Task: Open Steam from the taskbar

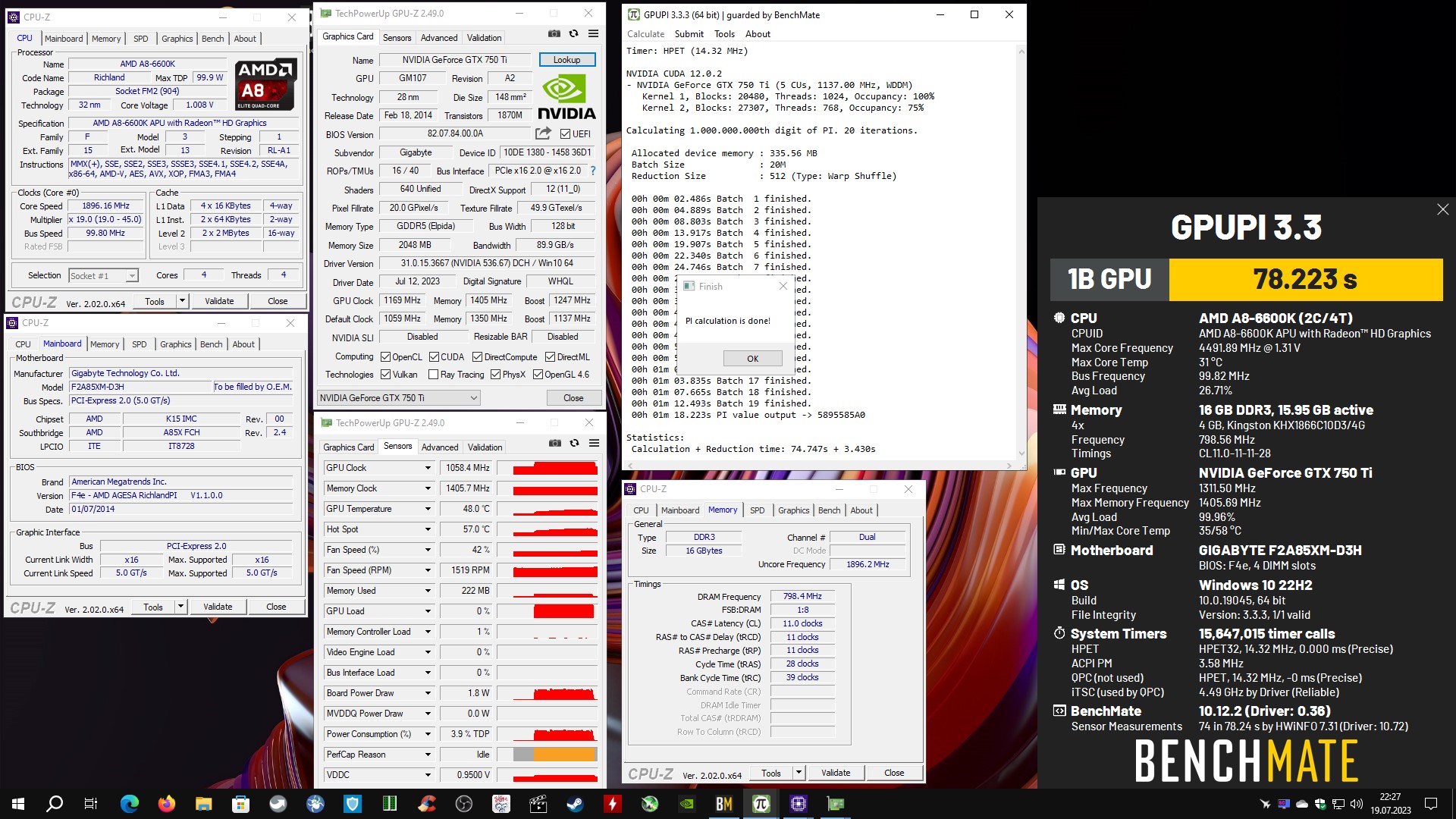Action: pos(576,804)
